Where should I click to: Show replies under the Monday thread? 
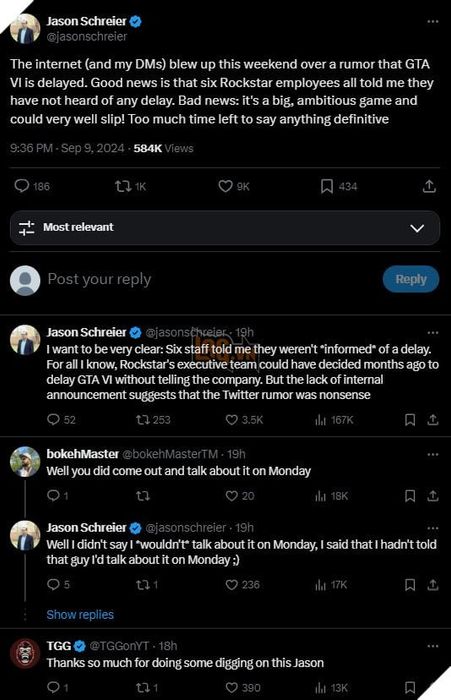coord(80,615)
